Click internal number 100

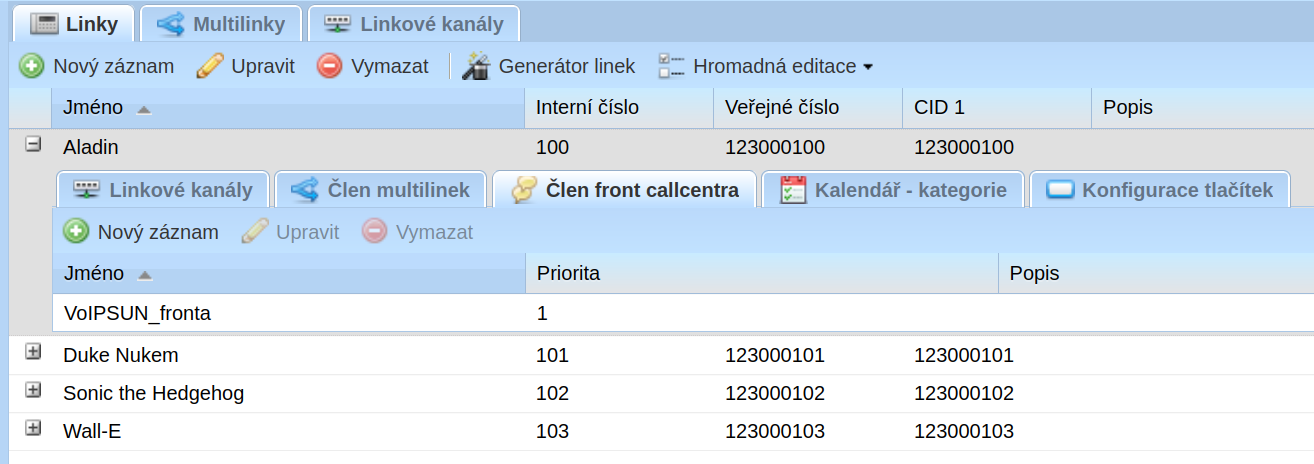[x=552, y=147]
